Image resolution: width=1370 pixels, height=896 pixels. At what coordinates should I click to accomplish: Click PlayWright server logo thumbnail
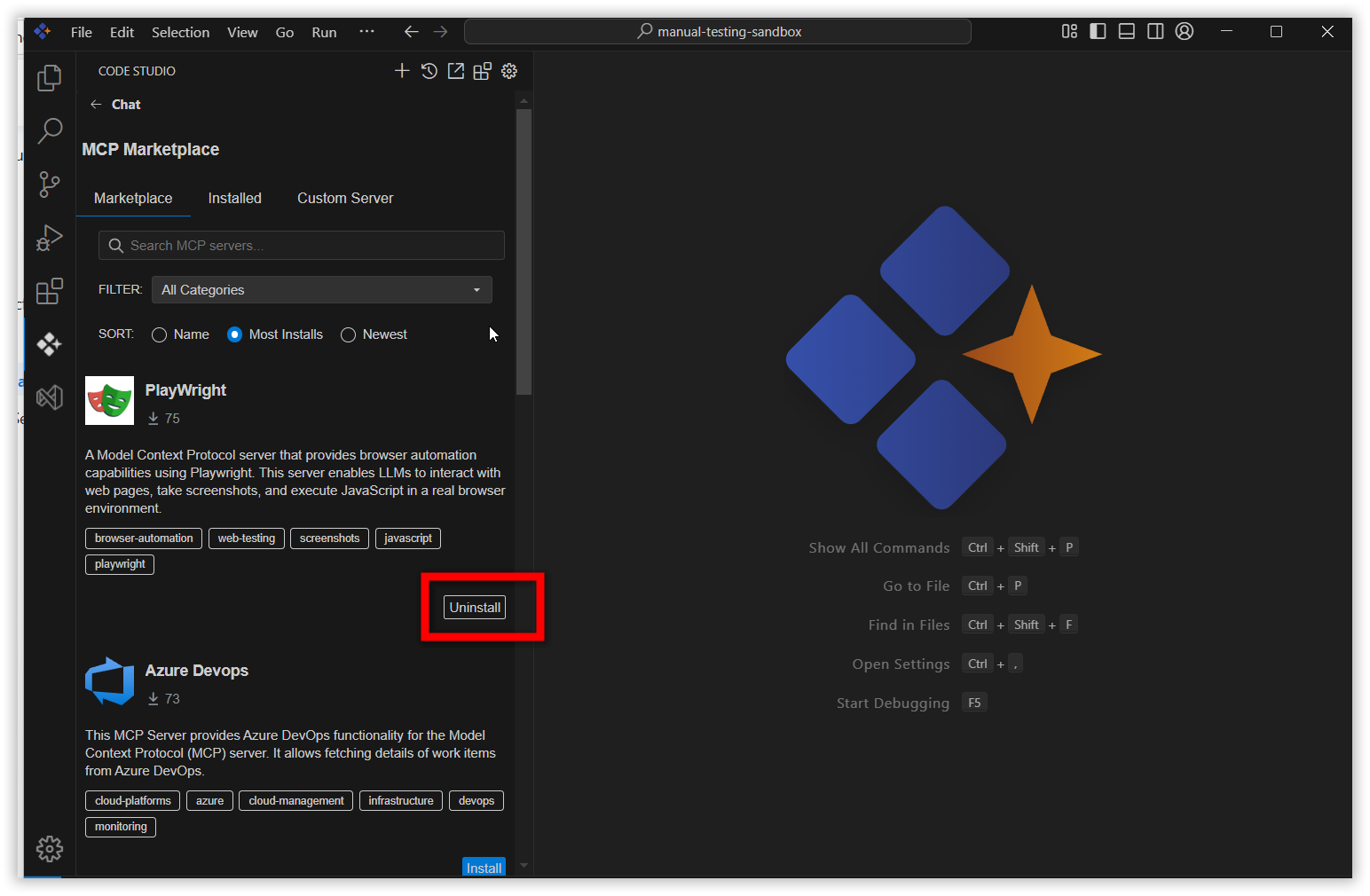[x=109, y=401]
